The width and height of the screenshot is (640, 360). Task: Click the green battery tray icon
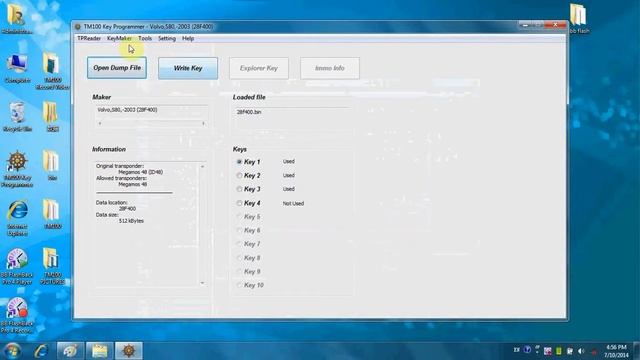559,351
